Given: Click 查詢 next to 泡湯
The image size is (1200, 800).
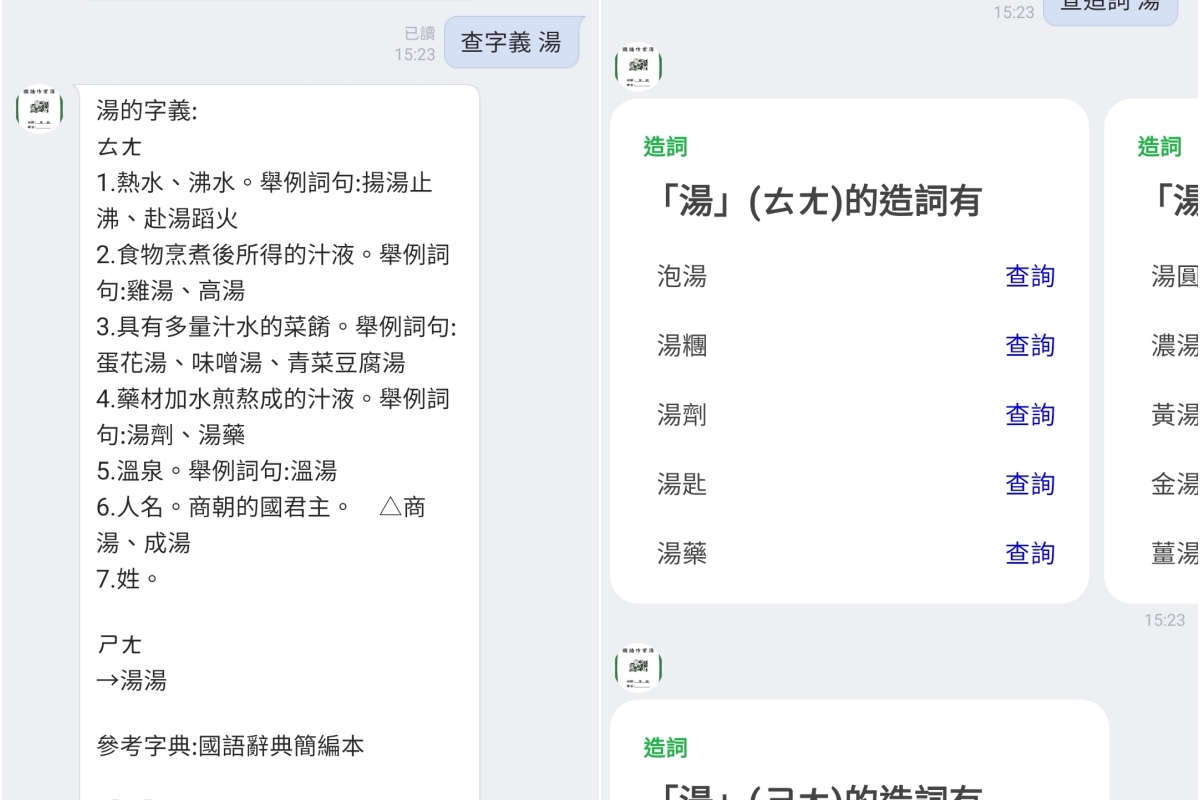Looking at the screenshot, I should click(1030, 276).
